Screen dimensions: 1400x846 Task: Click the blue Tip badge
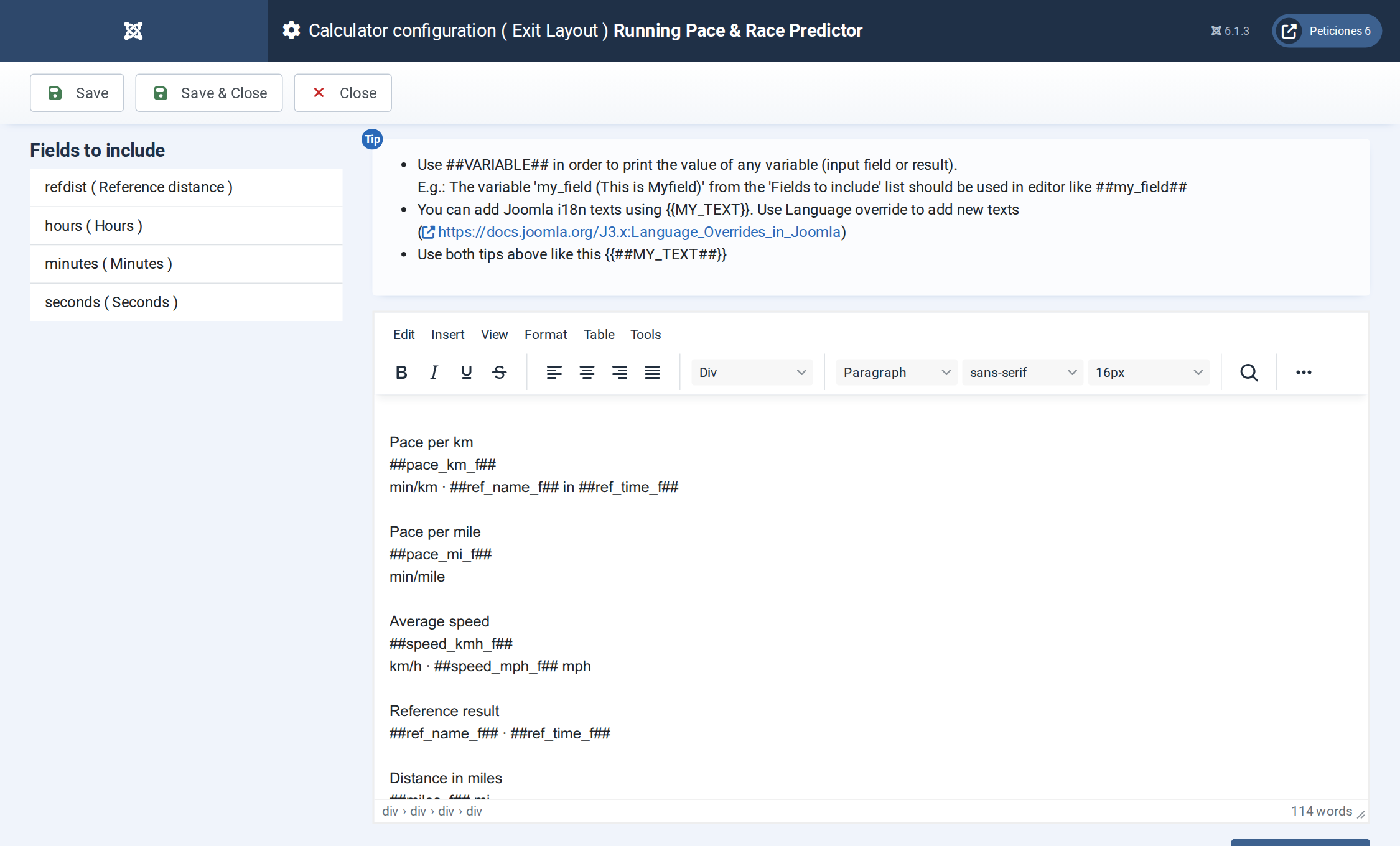[x=372, y=139]
